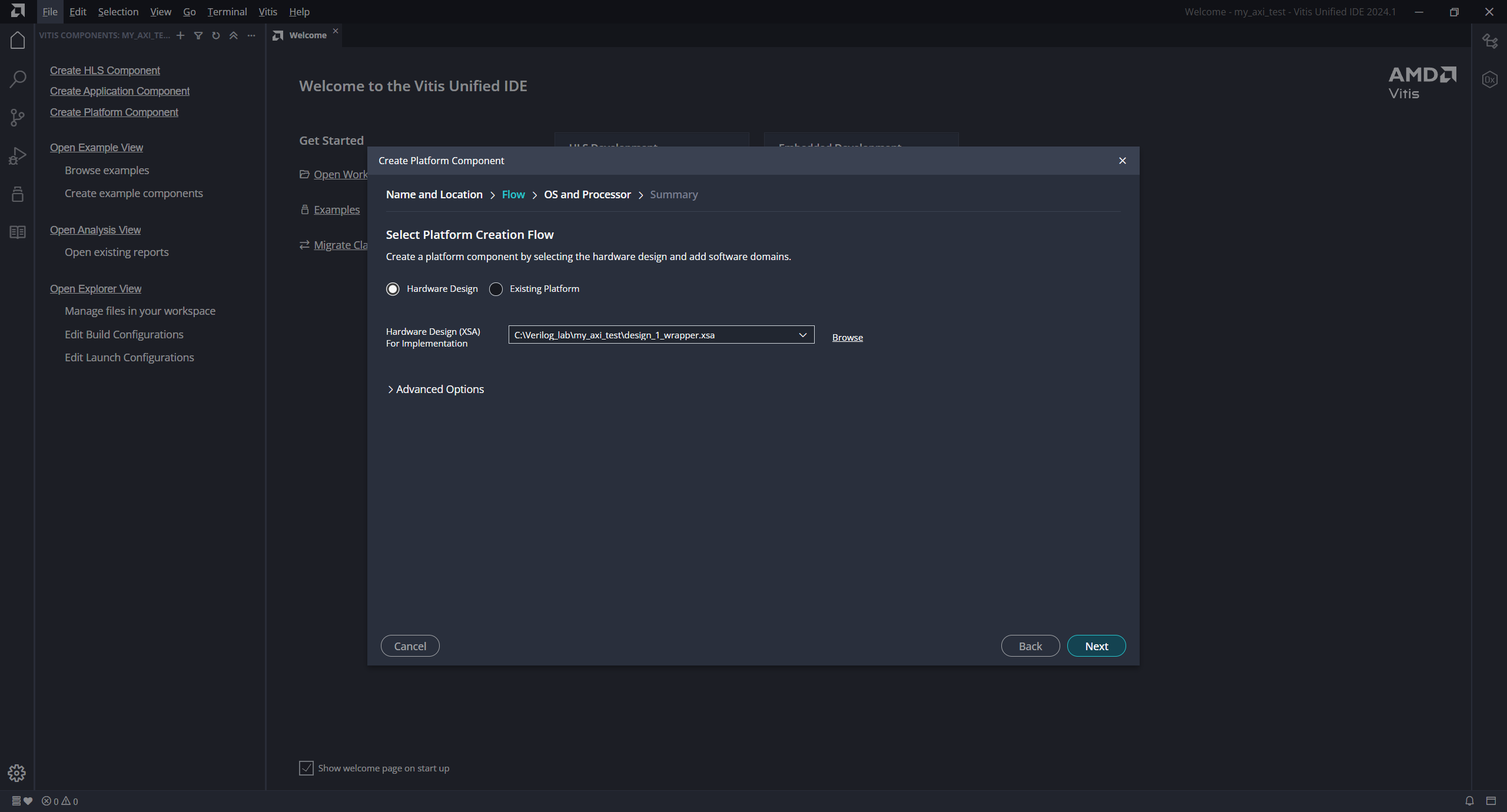
Task: Open the more actions ellipsis in the components panel
Action: point(251,36)
